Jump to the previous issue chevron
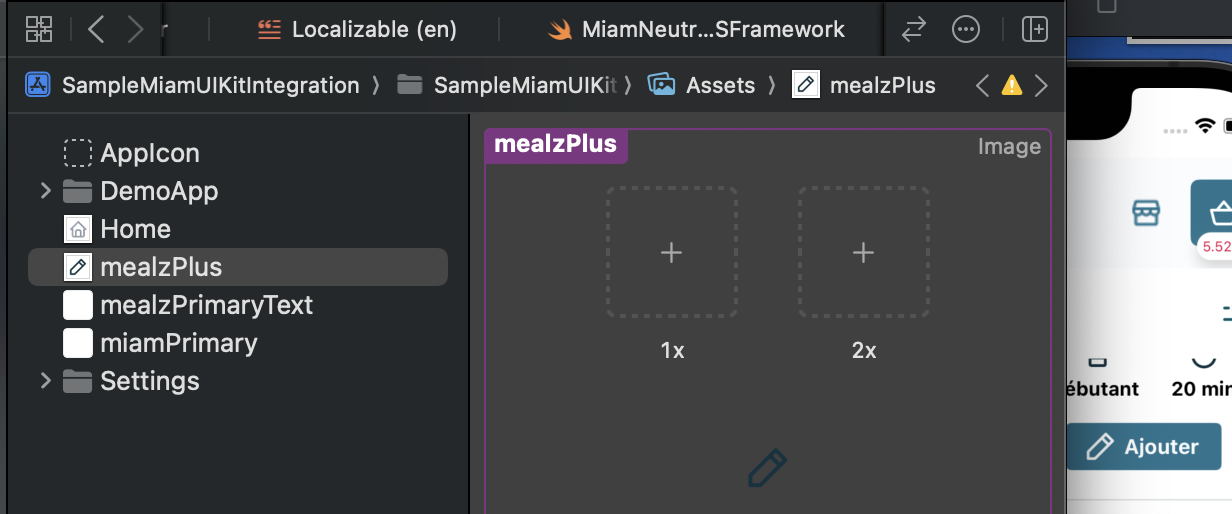1232x514 pixels. point(982,86)
